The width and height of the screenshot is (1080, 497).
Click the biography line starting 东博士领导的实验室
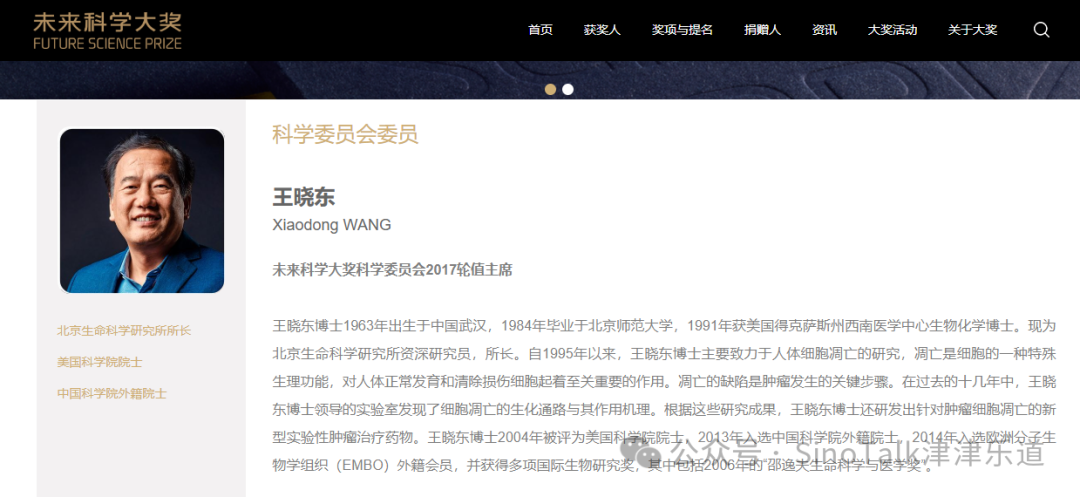coord(663,410)
